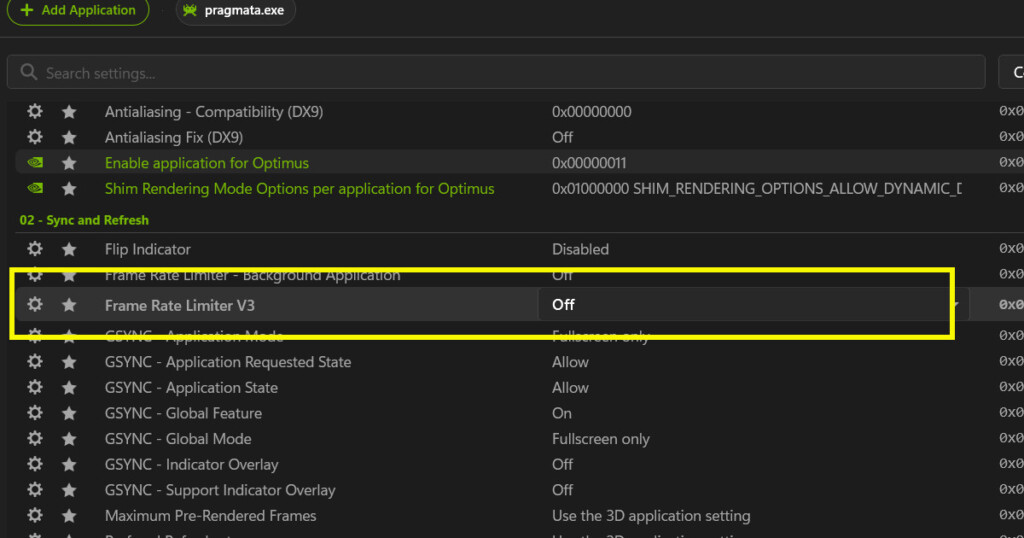This screenshot has height=538, width=1024.
Task: Toggle favorite star for GSYNC - Global Feature
Action: [69, 413]
